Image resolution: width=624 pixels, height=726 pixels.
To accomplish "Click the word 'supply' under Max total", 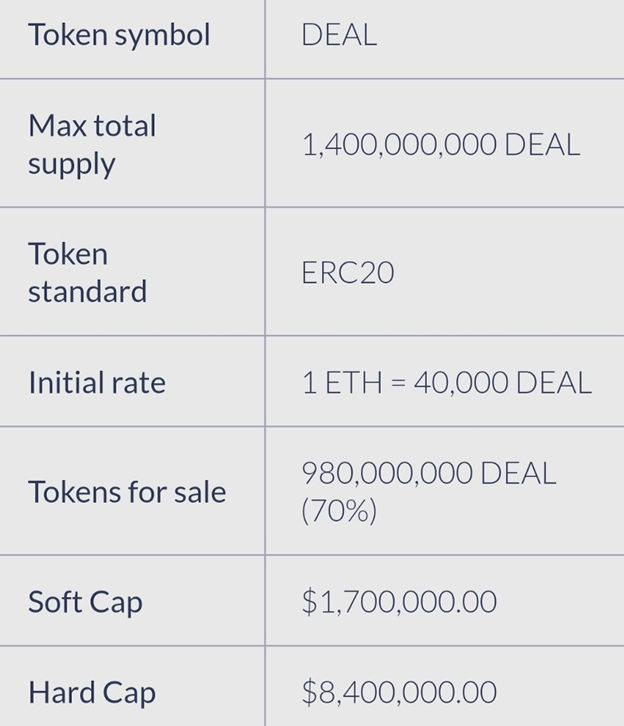I will pyautogui.click(x=71, y=163).
